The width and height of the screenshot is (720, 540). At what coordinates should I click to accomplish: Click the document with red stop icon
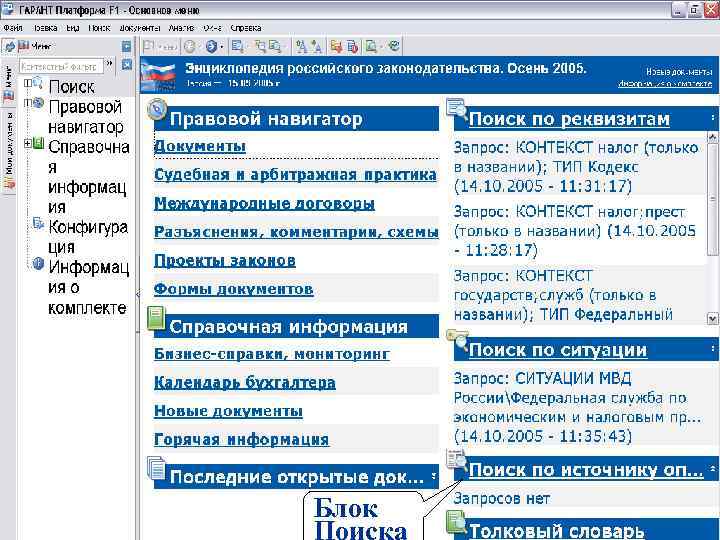click(x=352, y=46)
